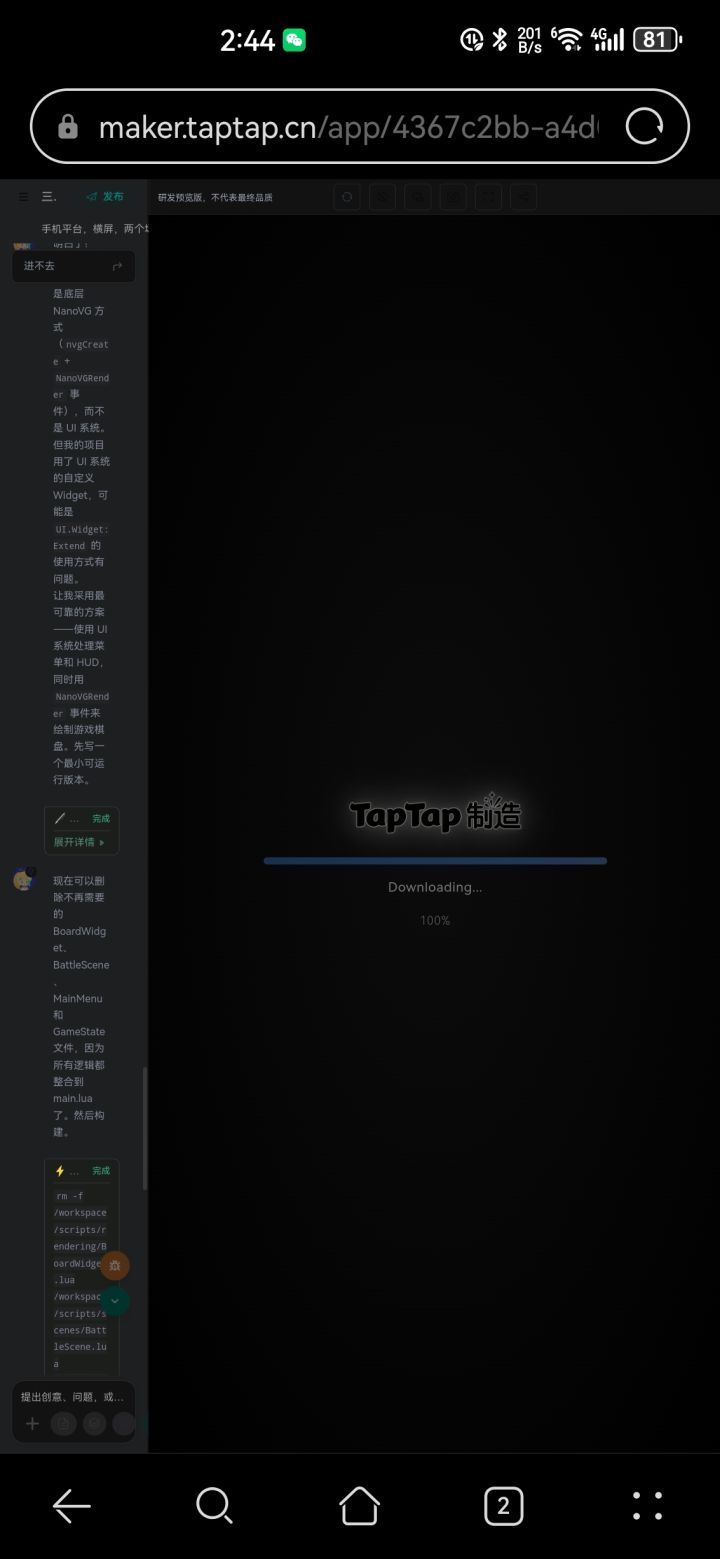Viewport: 720px width, 1559px height.
Task: Click the 进不去 message bubble
Action: 73,266
